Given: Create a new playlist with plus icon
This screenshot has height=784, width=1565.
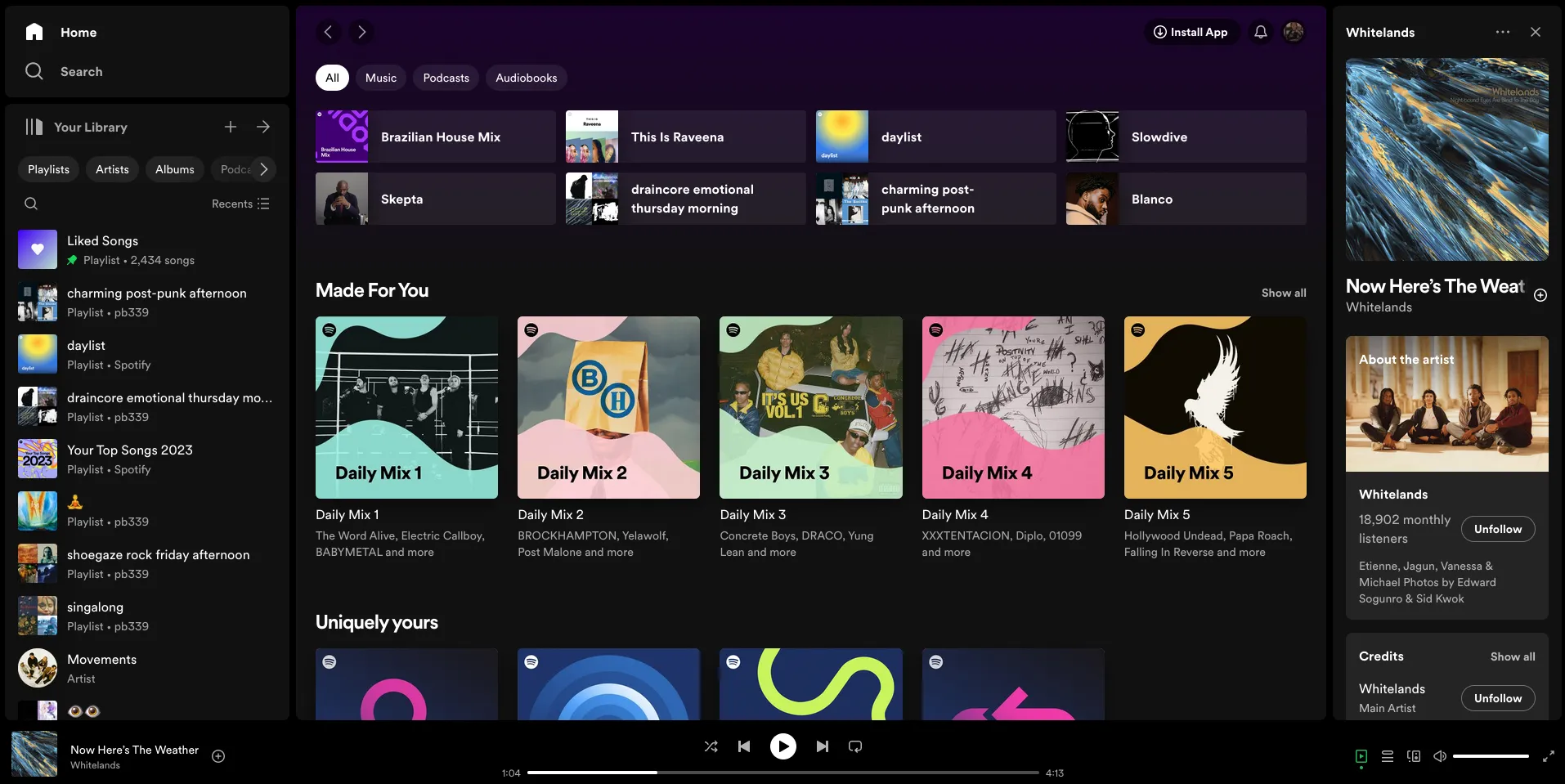Looking at the screenshot, I should (x=231, y=127).
